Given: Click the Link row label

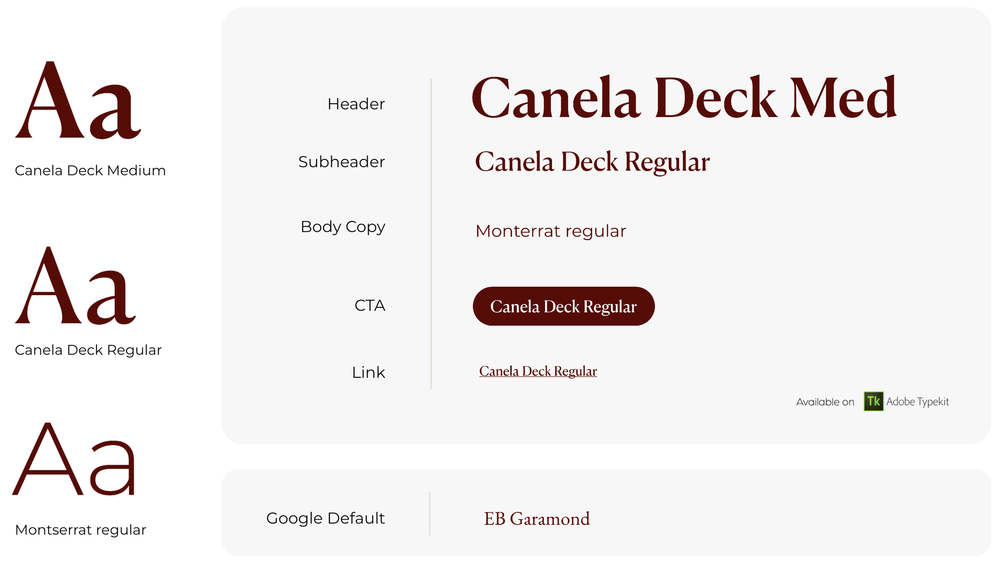Looking at the screenshot, I should click(x=368, y=372).
